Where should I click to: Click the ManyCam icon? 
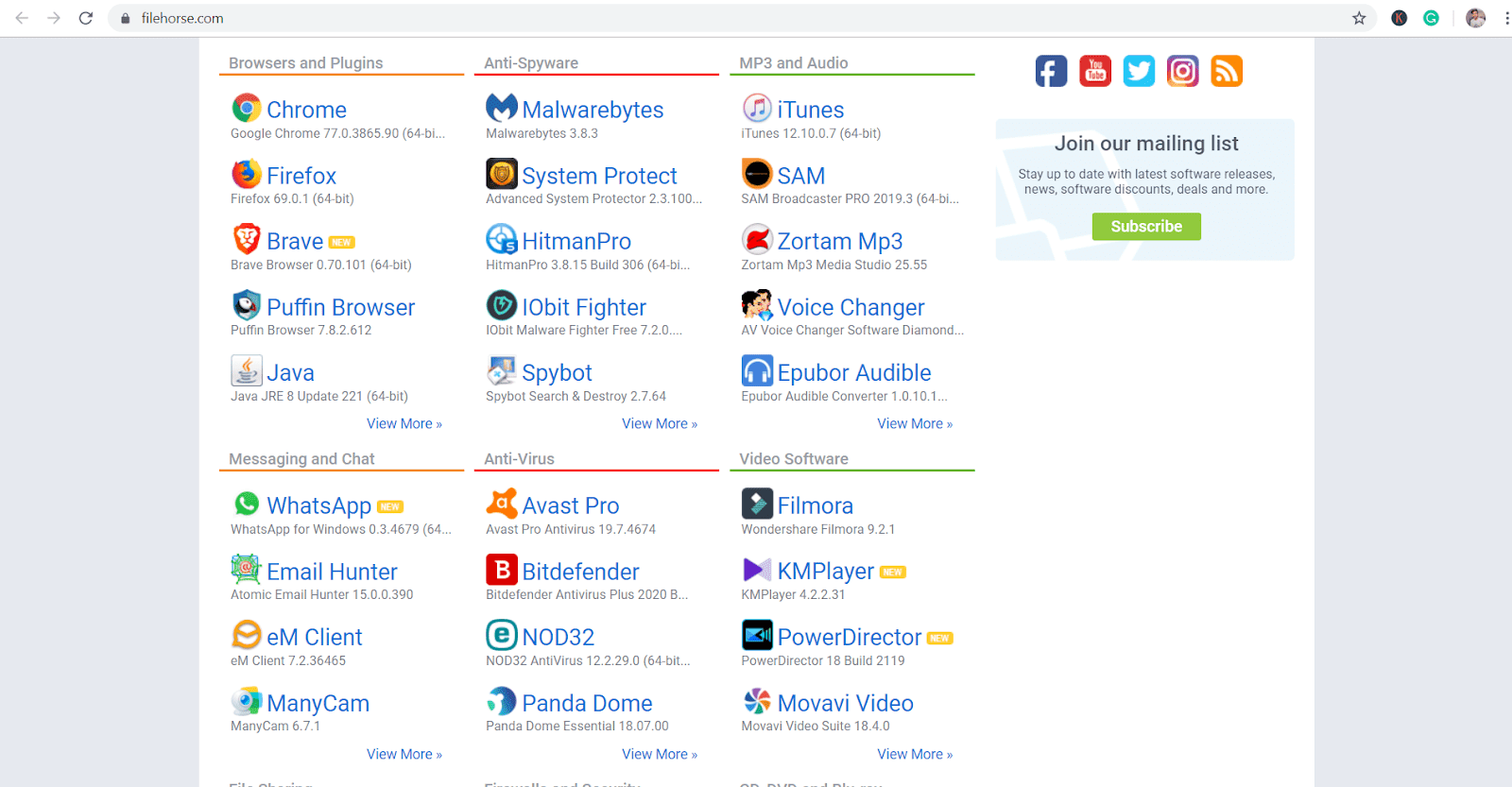coord(247,701)
